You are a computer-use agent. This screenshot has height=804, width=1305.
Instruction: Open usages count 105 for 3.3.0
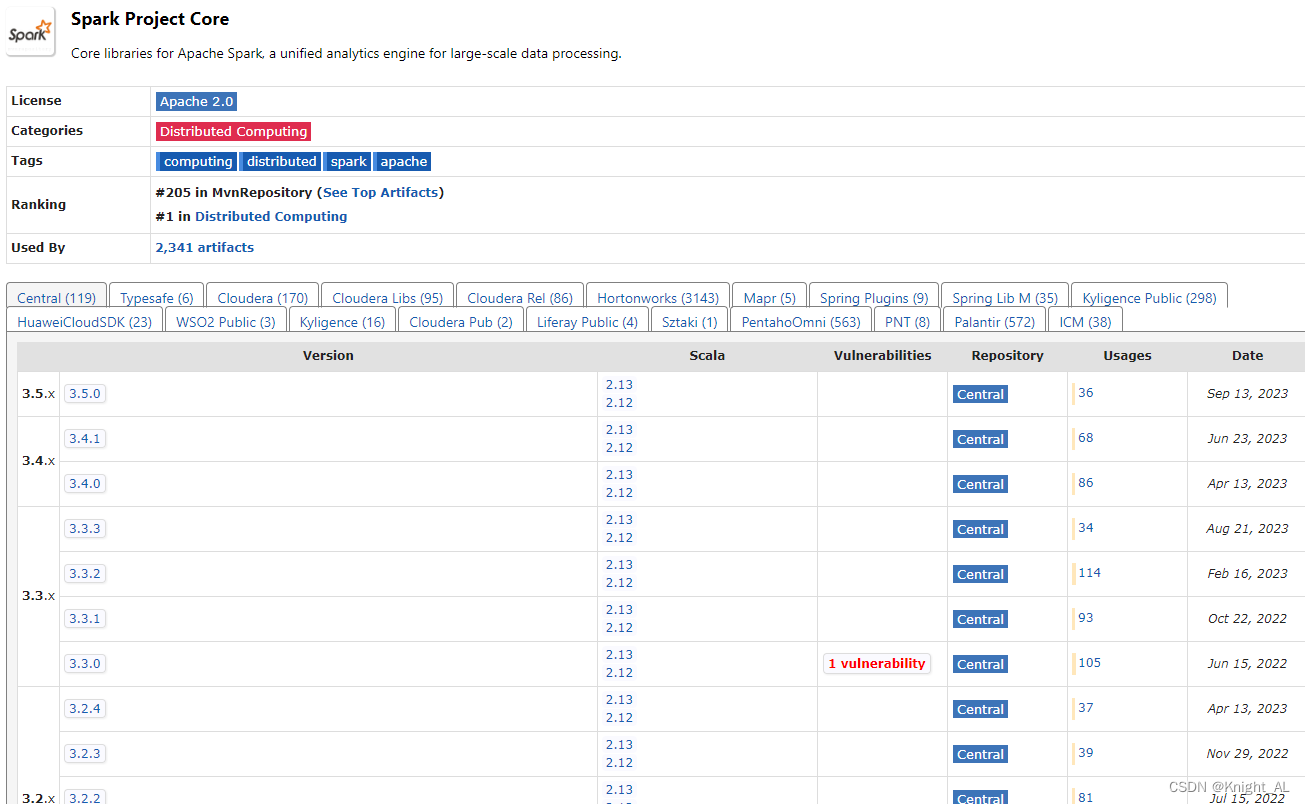[1089, 663]
